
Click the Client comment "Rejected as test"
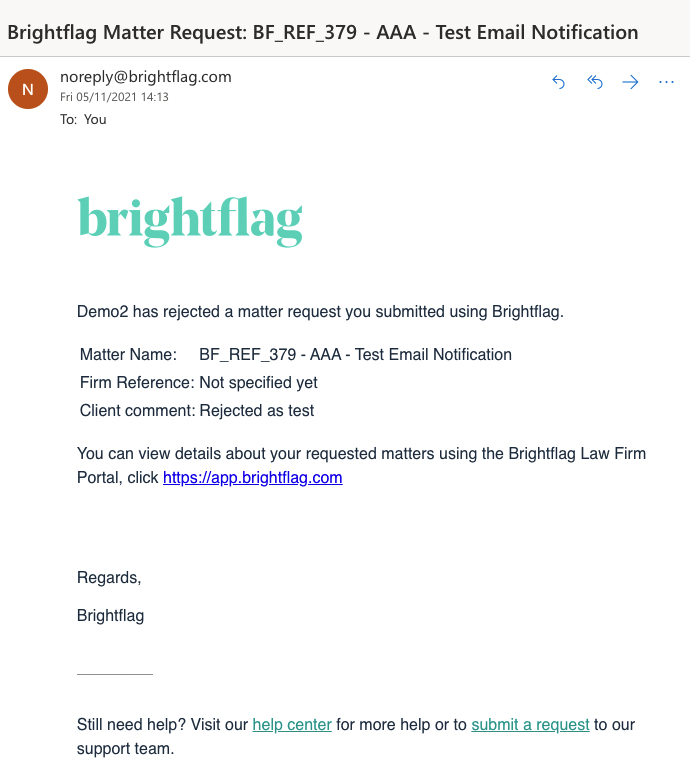[257, 410]
